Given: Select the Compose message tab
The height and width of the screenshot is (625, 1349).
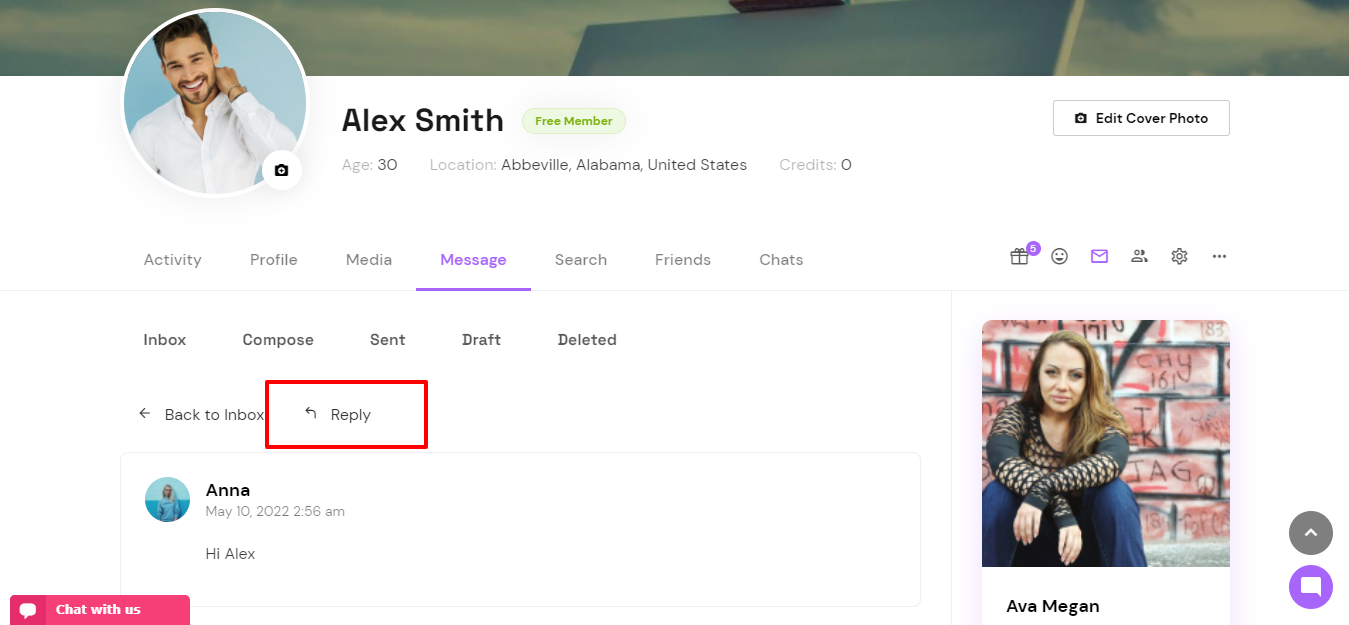Looking at the screenshot, I should (x=278, y=340).
